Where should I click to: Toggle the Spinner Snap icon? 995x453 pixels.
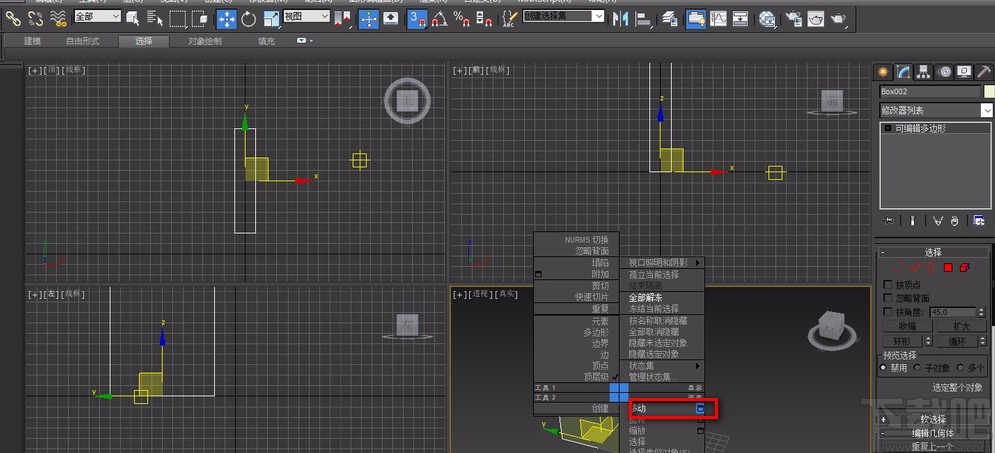point(484,20)
